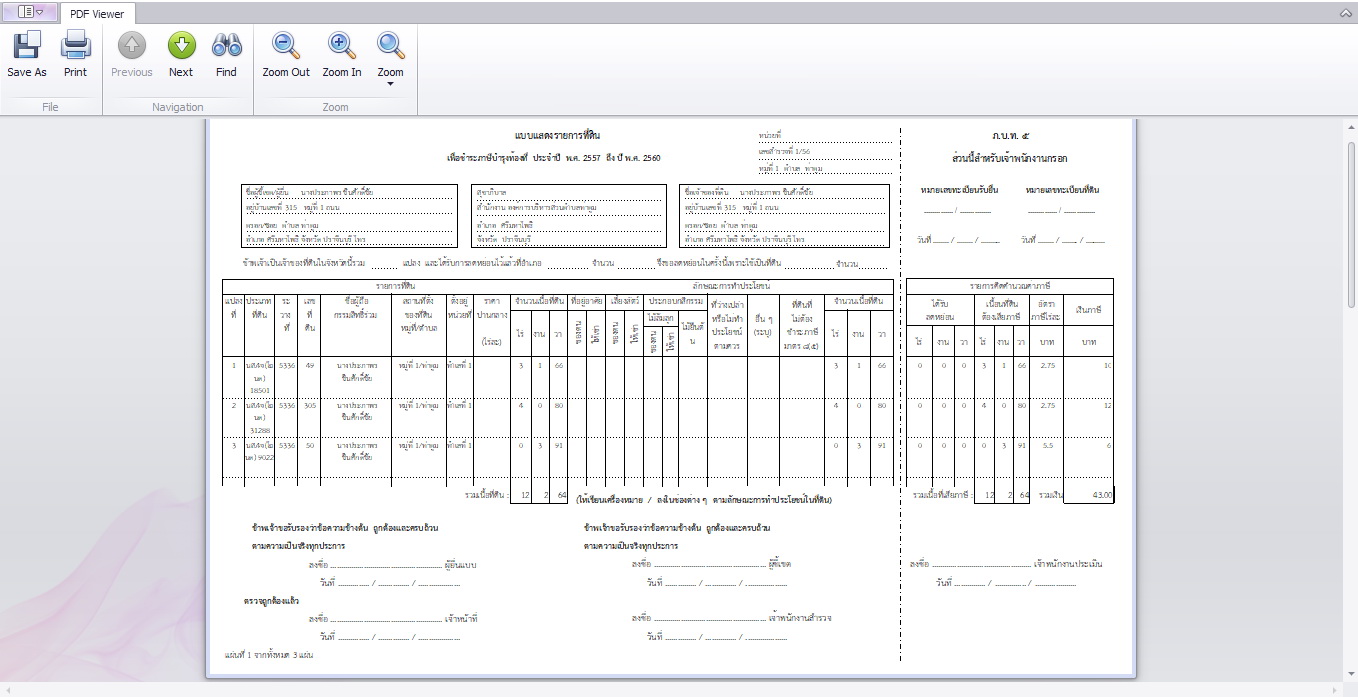This screenshot has width=1358, height=697.
Task: Click the table header รายการคิดคำนวณค่าภาษี
Action: click(1009, 286)
